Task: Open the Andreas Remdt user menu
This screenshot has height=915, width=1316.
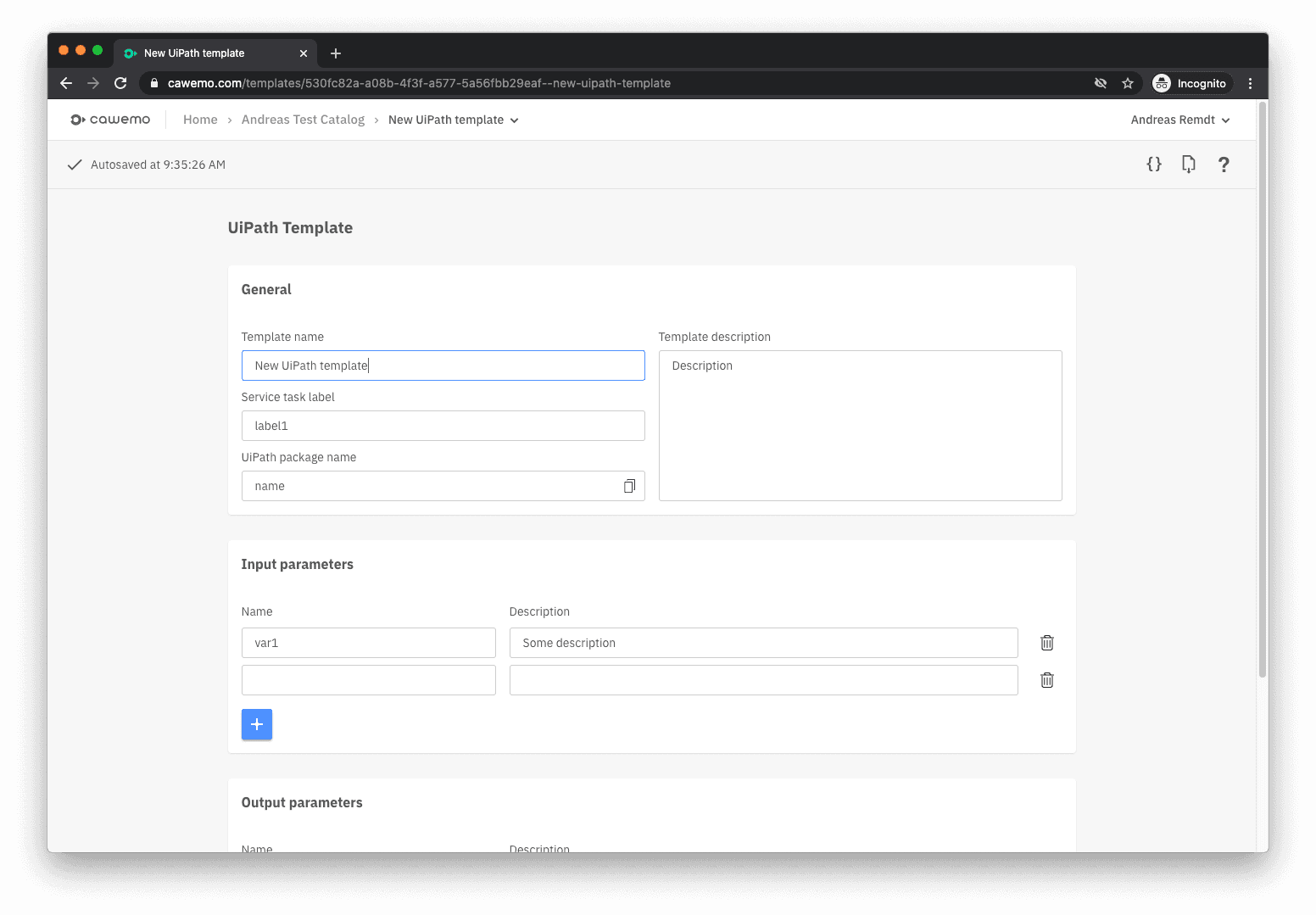Action: (1180, 120)
